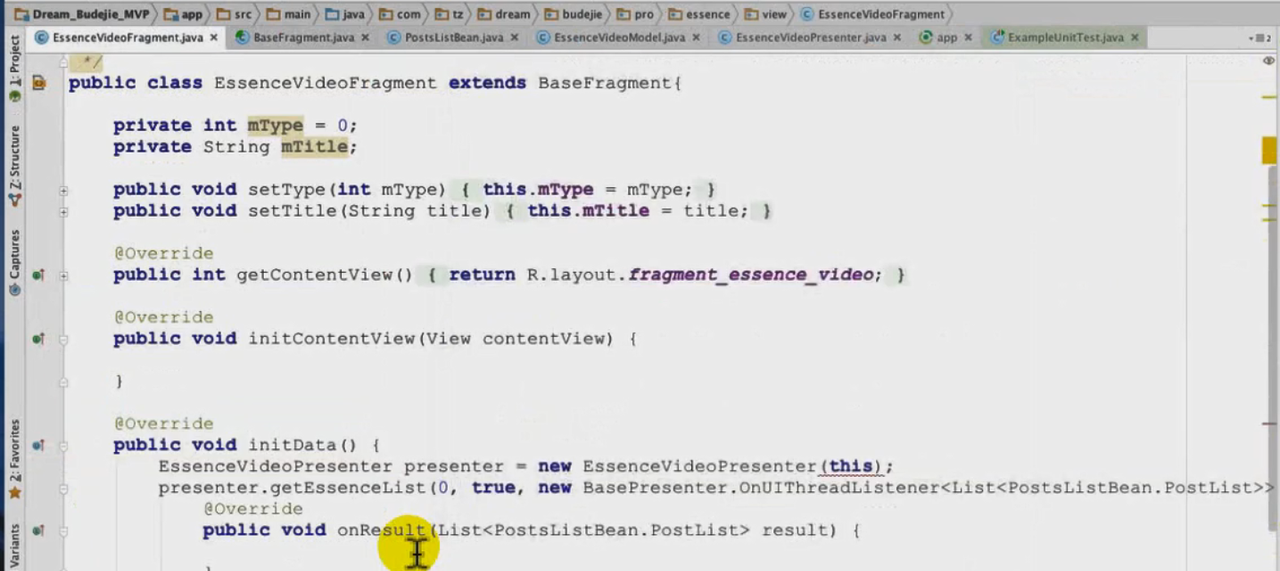This screenshot has height=571, width=1280.
Task: Click the class icon on PostsListBean.java tab
Action: tap(394, 38)
